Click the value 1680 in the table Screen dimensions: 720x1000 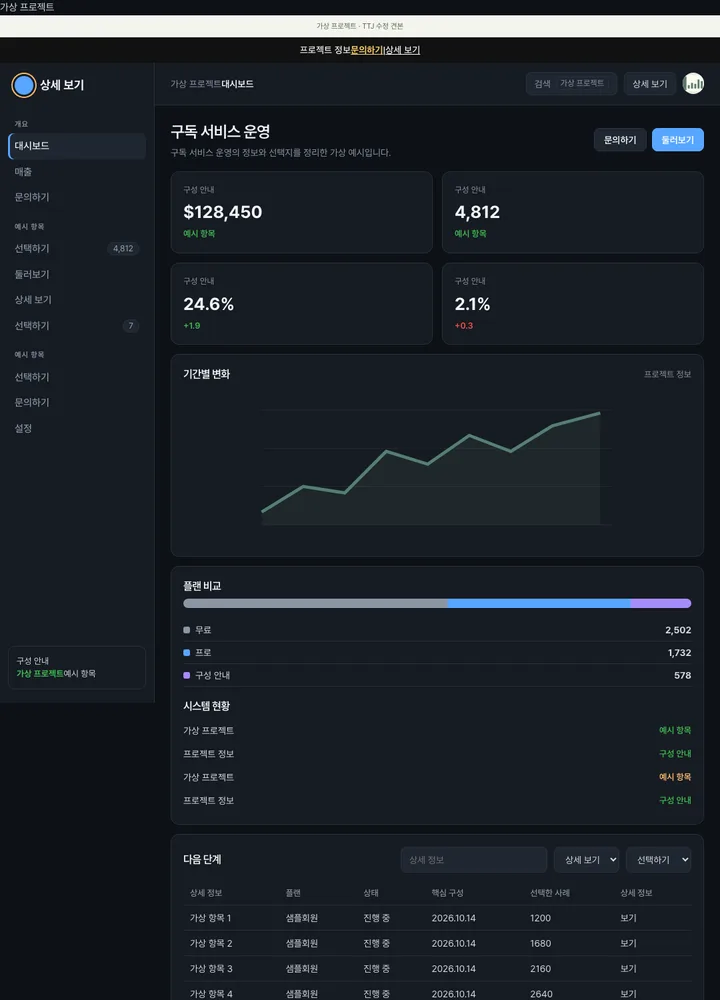click(541, 943)
